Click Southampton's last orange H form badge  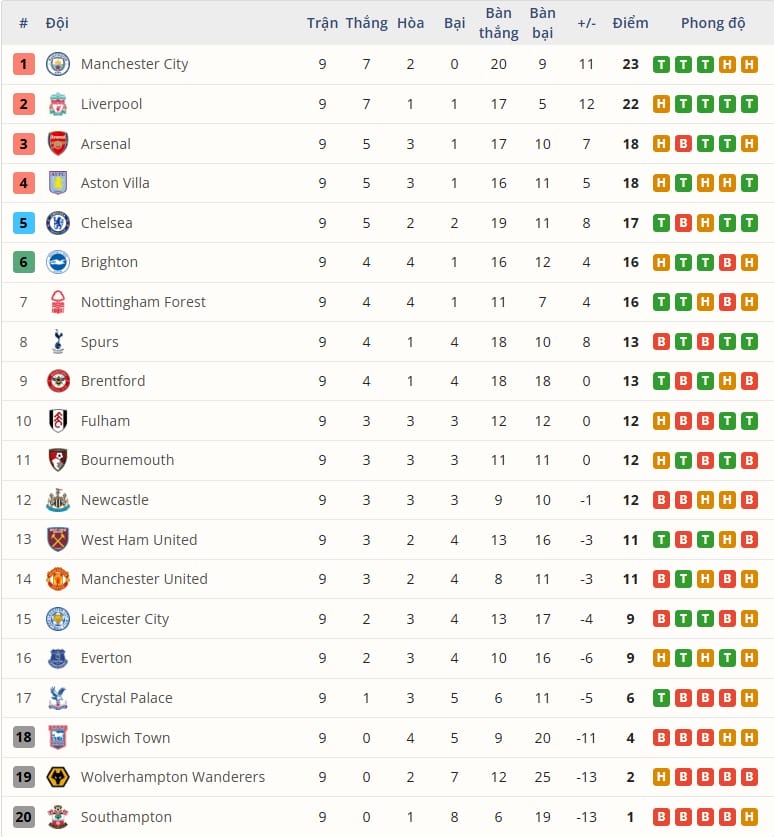[749, 817]
